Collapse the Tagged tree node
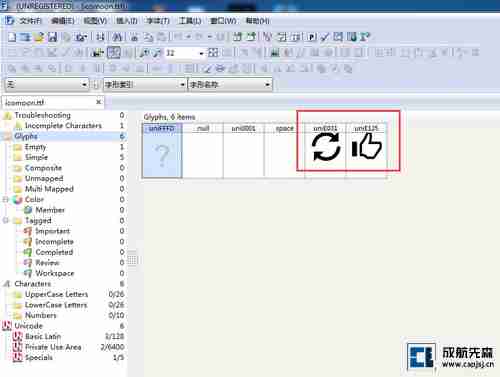 pyautogui.click(x=6, y=220)
